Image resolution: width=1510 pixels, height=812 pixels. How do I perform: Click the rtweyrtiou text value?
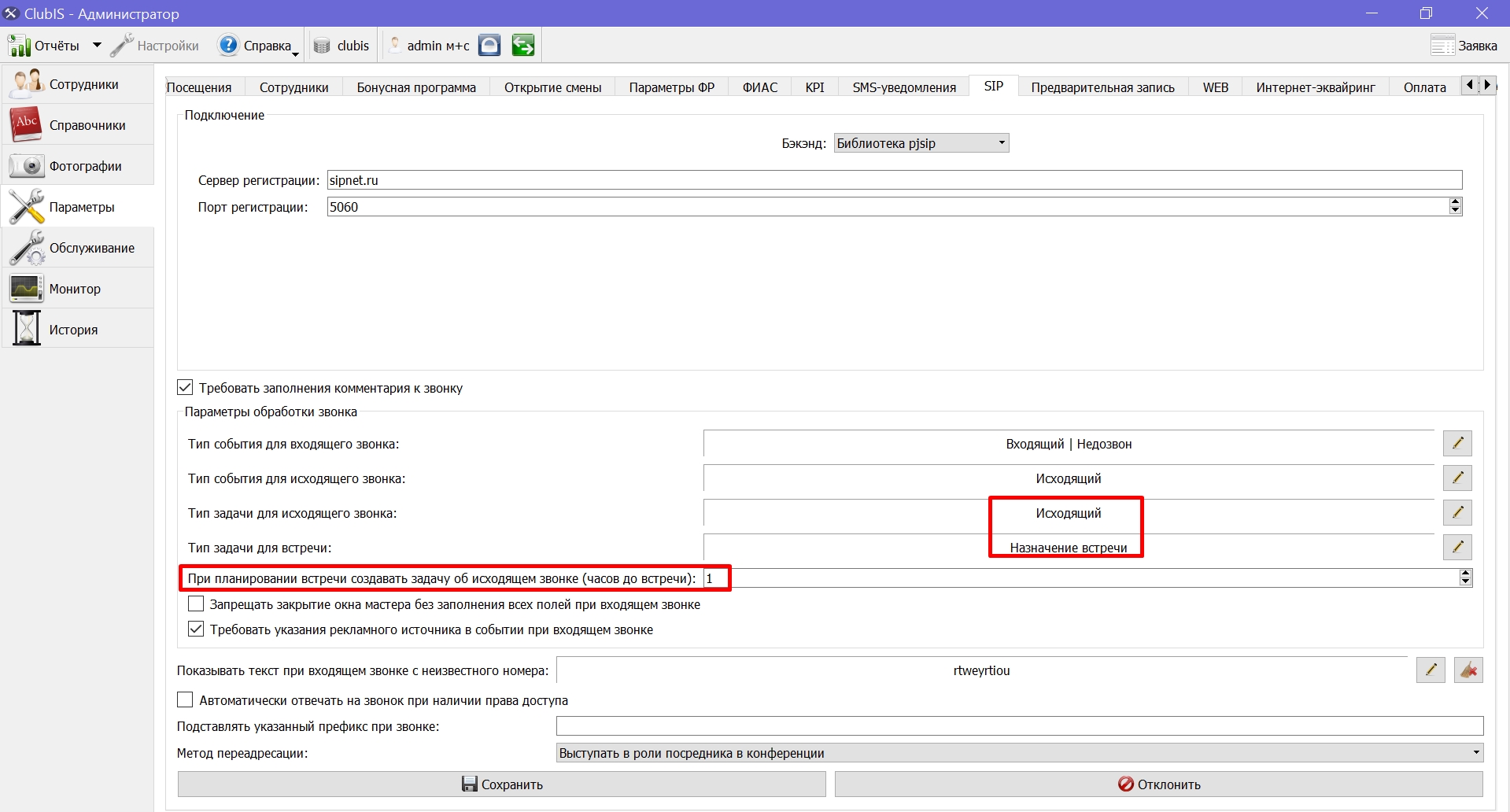point(981,670)
